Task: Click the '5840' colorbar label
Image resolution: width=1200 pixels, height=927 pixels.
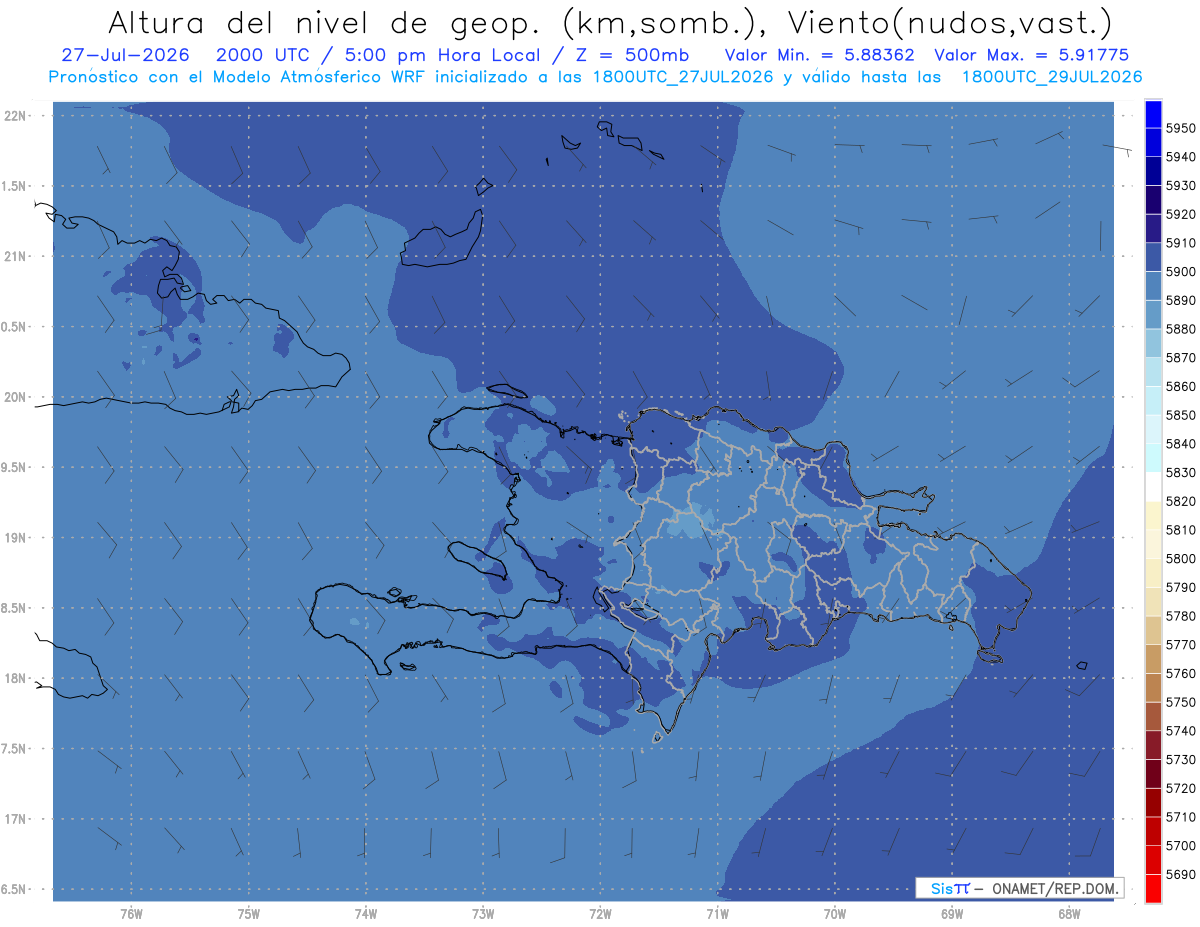Action: pyautogui.click(x=1182, y=444)
